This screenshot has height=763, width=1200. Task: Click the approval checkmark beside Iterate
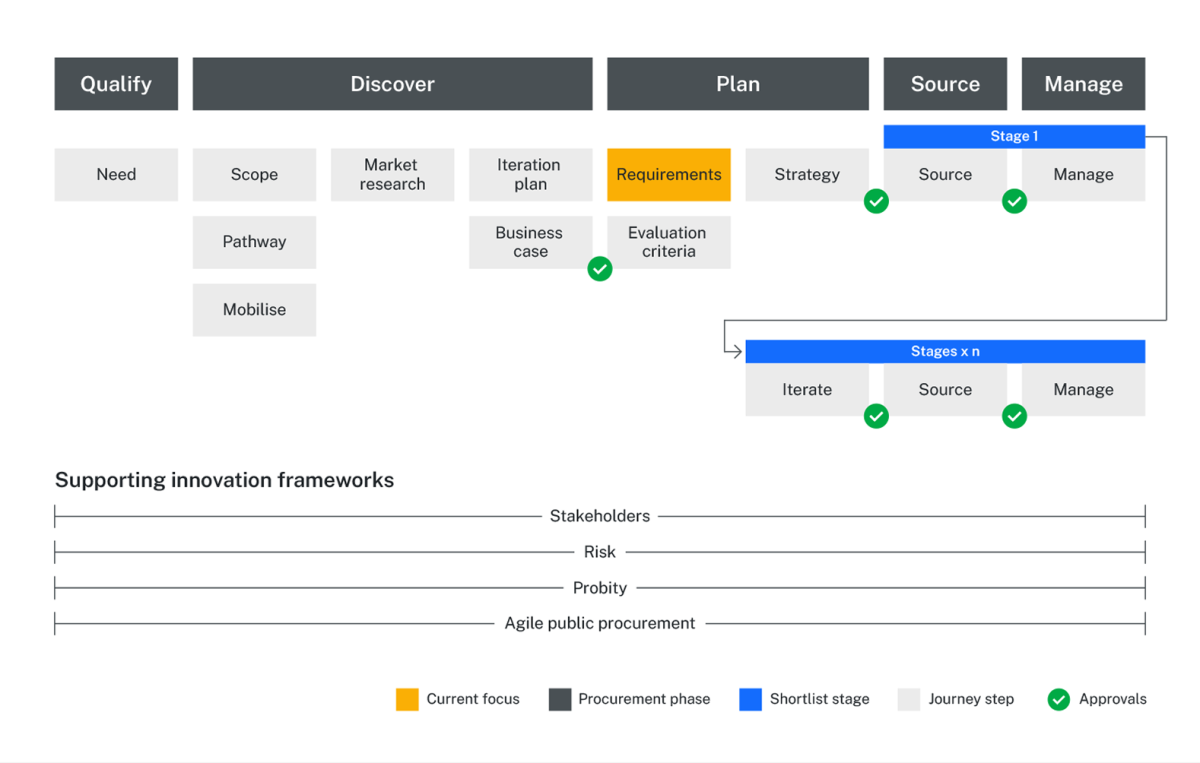pos(876,416)
